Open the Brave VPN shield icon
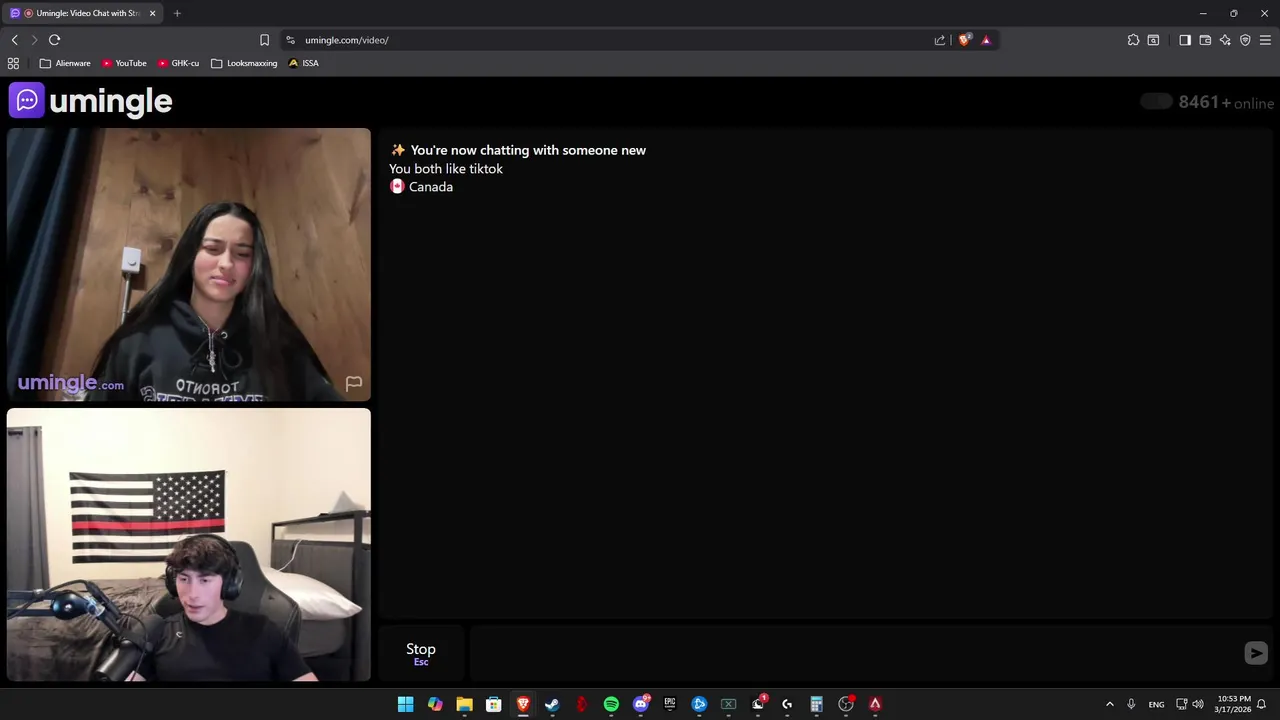Image resolution: width=1280 pixels, height=720 pixels. tap(1245, 40)
